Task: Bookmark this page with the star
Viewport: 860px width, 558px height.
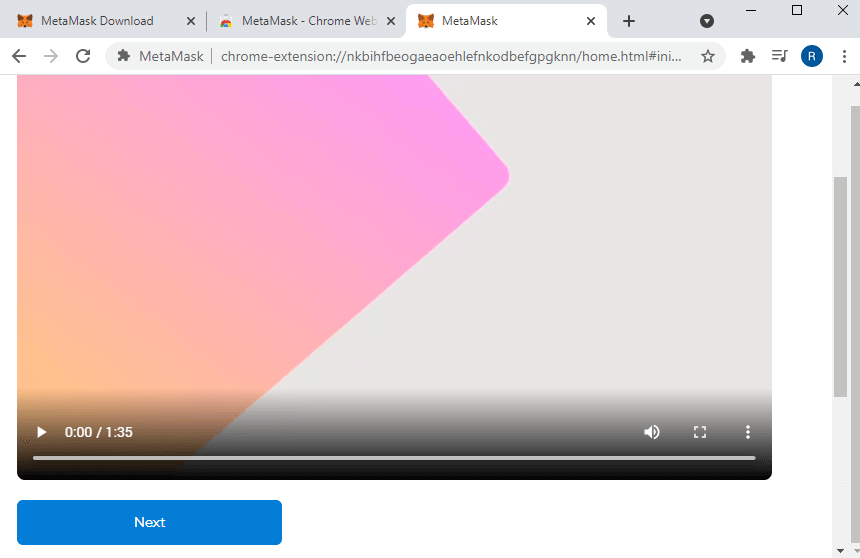Action: [708, 56]
